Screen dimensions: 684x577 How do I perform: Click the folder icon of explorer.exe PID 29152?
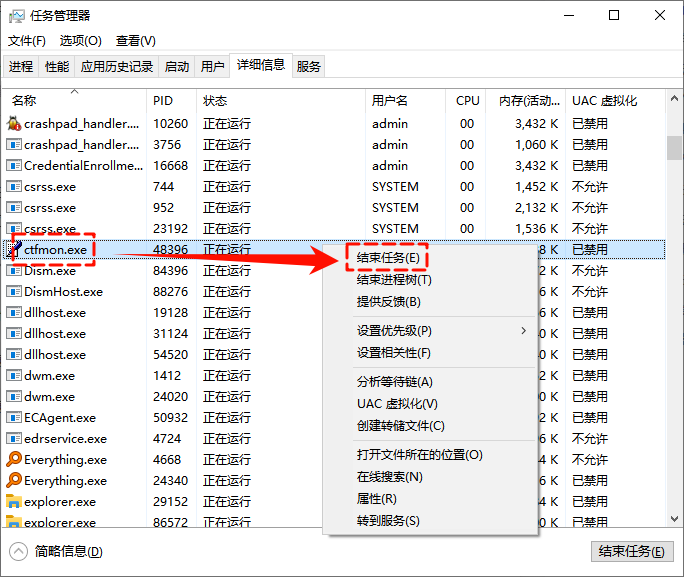click(14, 501)
